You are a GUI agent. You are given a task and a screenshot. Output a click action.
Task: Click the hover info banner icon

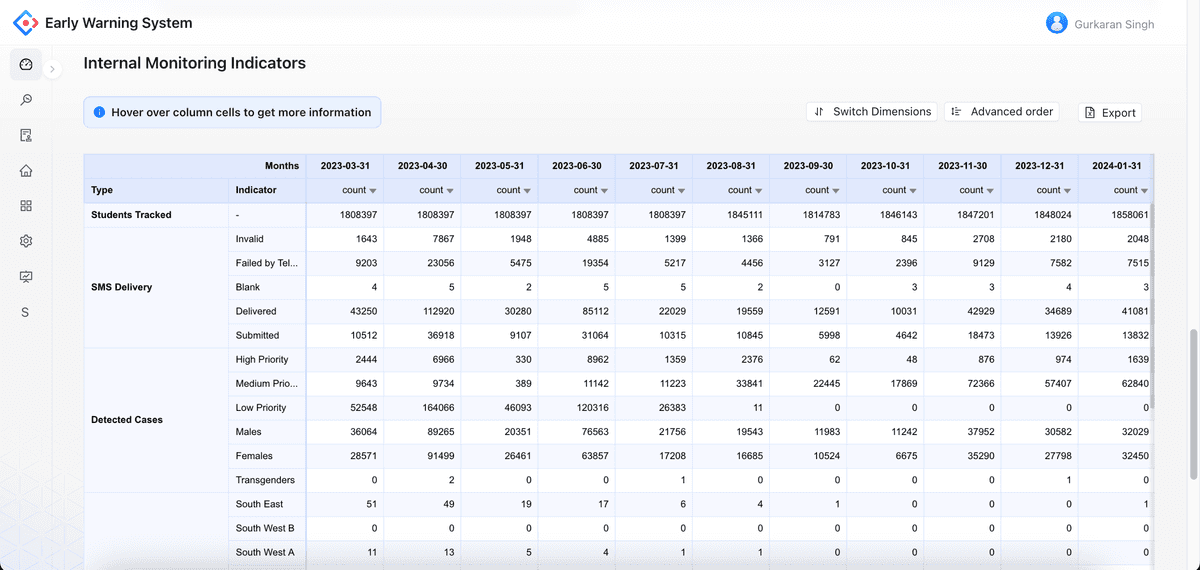[x=99, y=113]
